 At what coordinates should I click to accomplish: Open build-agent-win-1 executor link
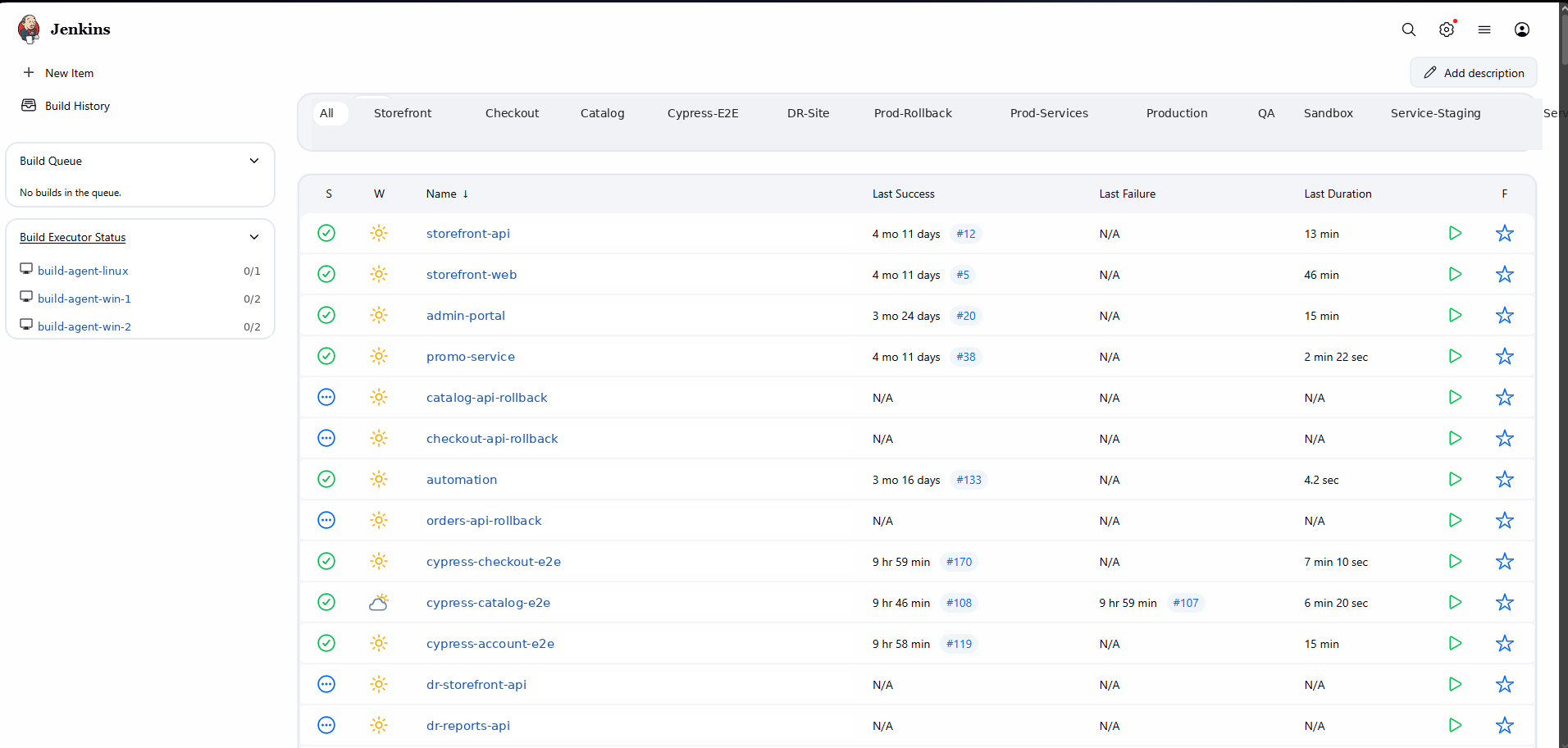pos(84,299)
